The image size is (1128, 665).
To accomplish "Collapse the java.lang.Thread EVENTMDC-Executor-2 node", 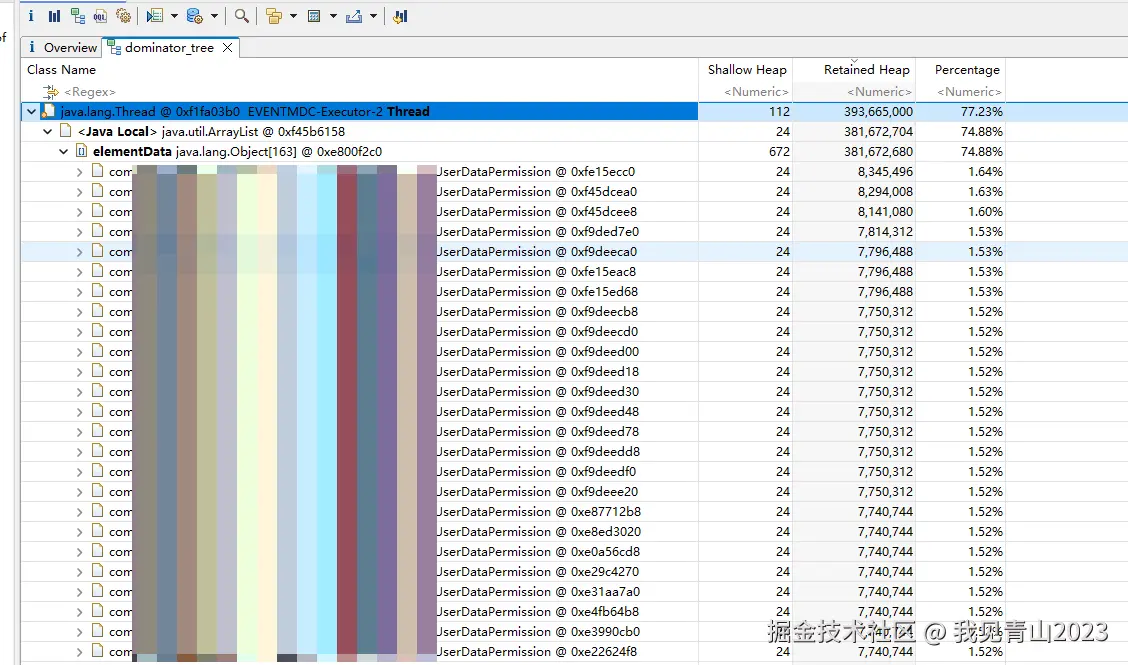I will coord(31,112).
